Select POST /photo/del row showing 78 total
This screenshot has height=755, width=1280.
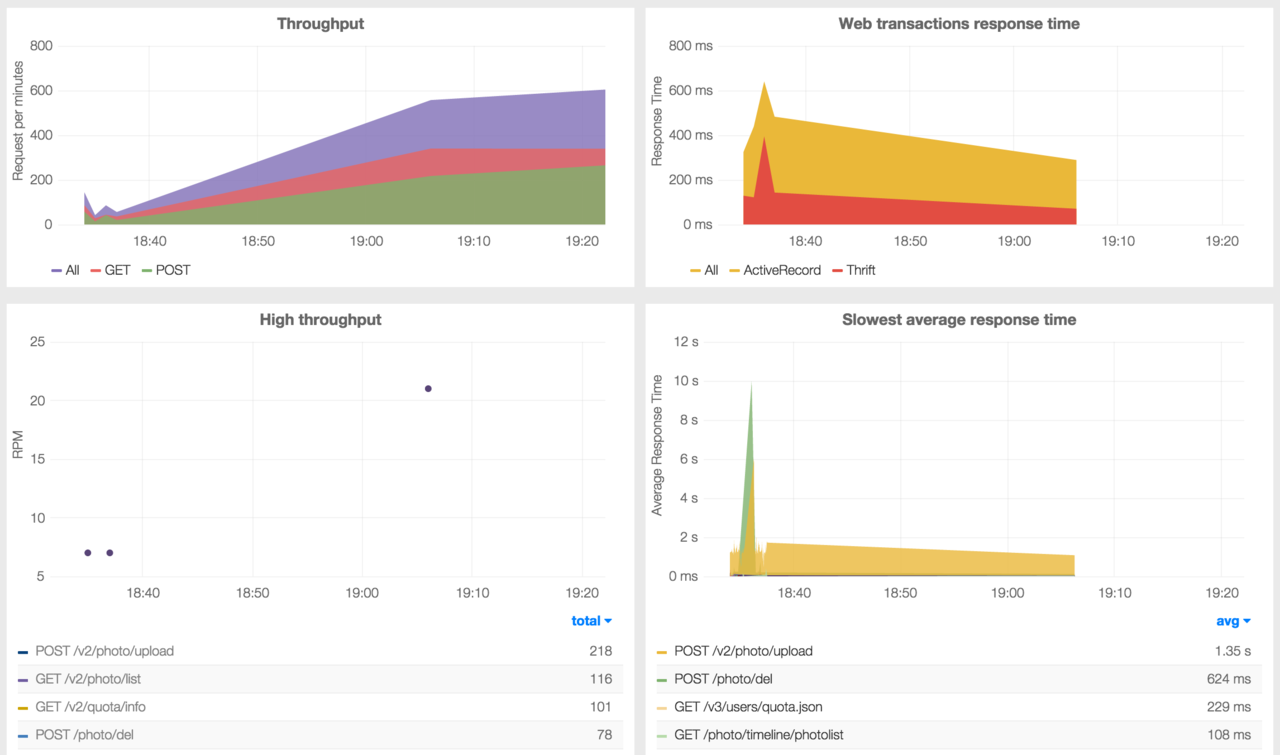(85, 735)
